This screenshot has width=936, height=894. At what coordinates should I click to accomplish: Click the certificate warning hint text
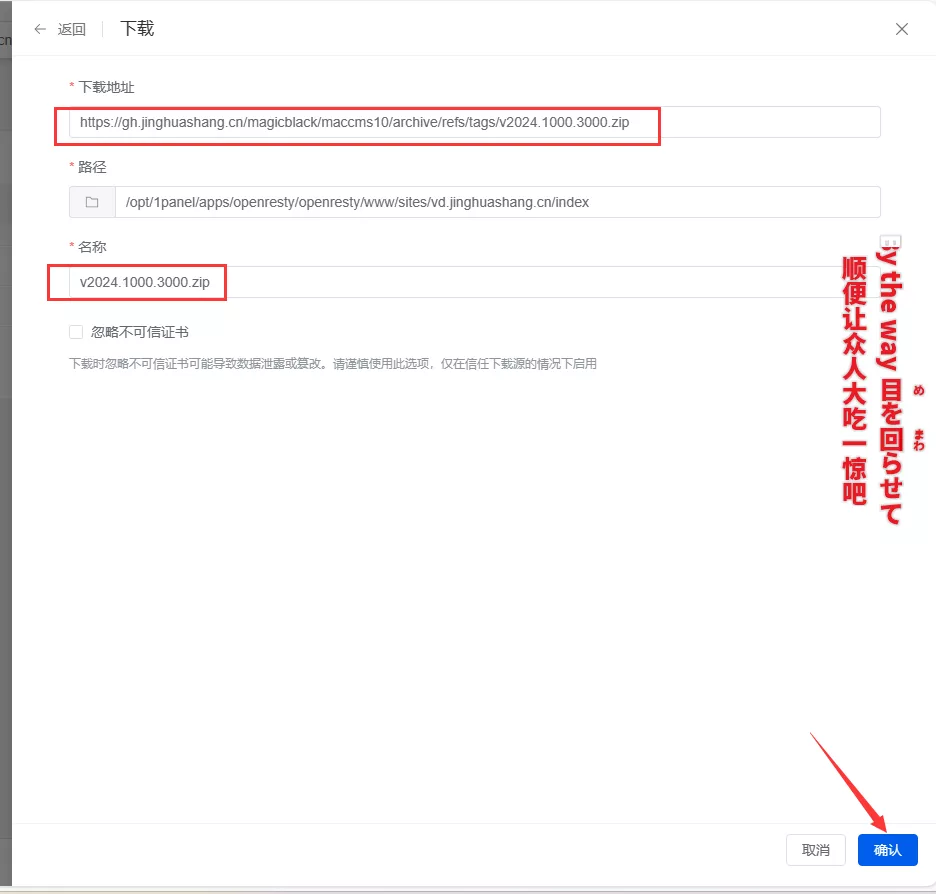(332, 364)
